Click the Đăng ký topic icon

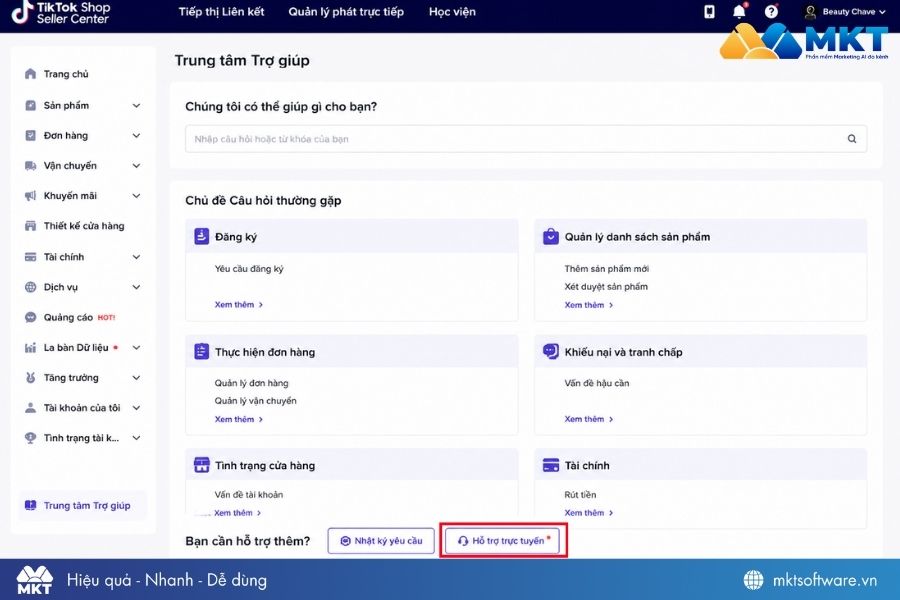tap(201, 236)
